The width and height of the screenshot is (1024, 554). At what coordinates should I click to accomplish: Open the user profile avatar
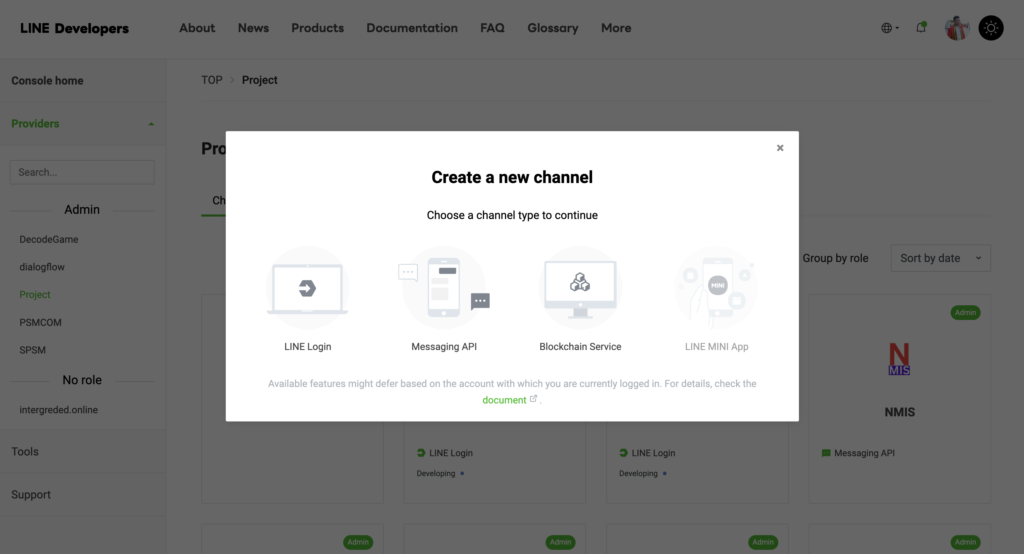click(957, 28)
